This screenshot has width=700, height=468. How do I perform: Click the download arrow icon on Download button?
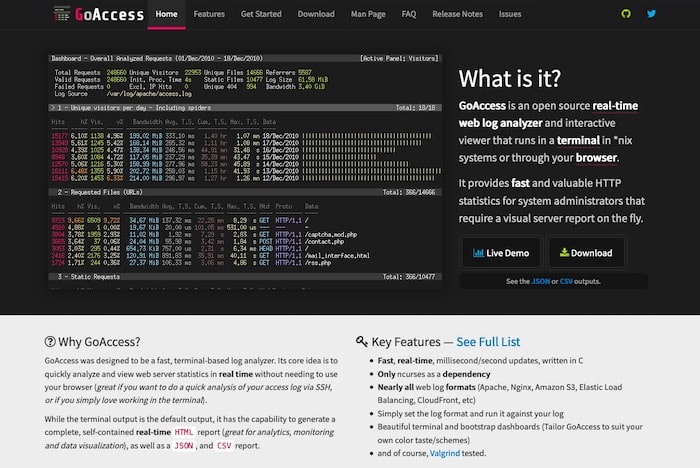[564, 252]
